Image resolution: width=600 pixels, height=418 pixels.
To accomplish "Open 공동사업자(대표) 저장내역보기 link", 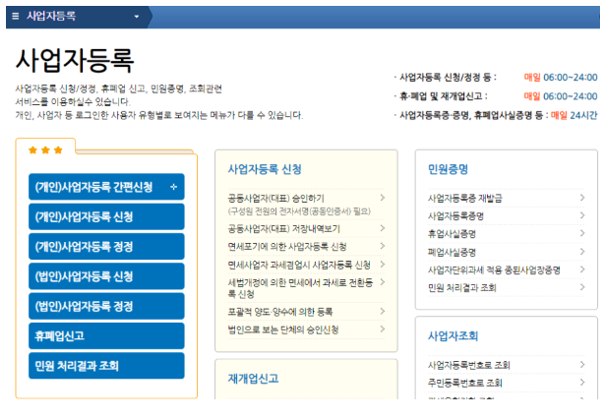I will click(284, 229).
